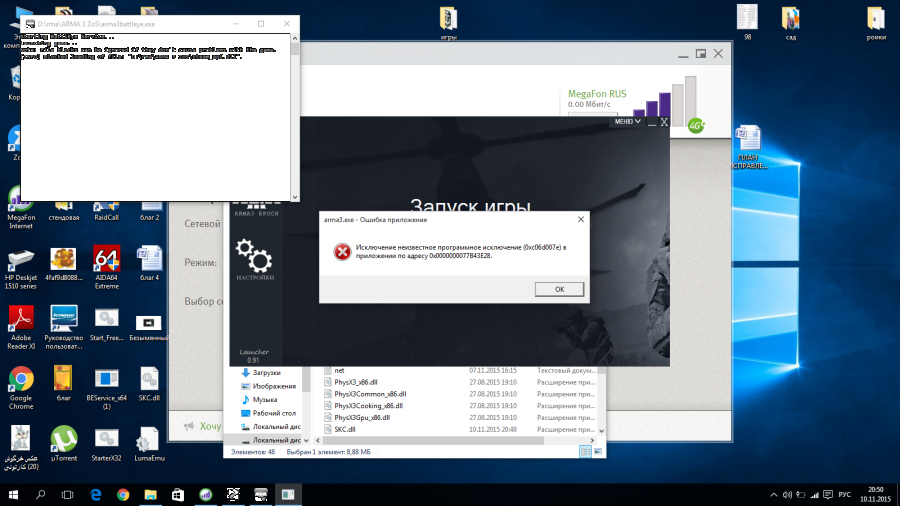Click the green 4G badge in MegaFon window
The image size is (900, 506).
click(x=696, y=126)
